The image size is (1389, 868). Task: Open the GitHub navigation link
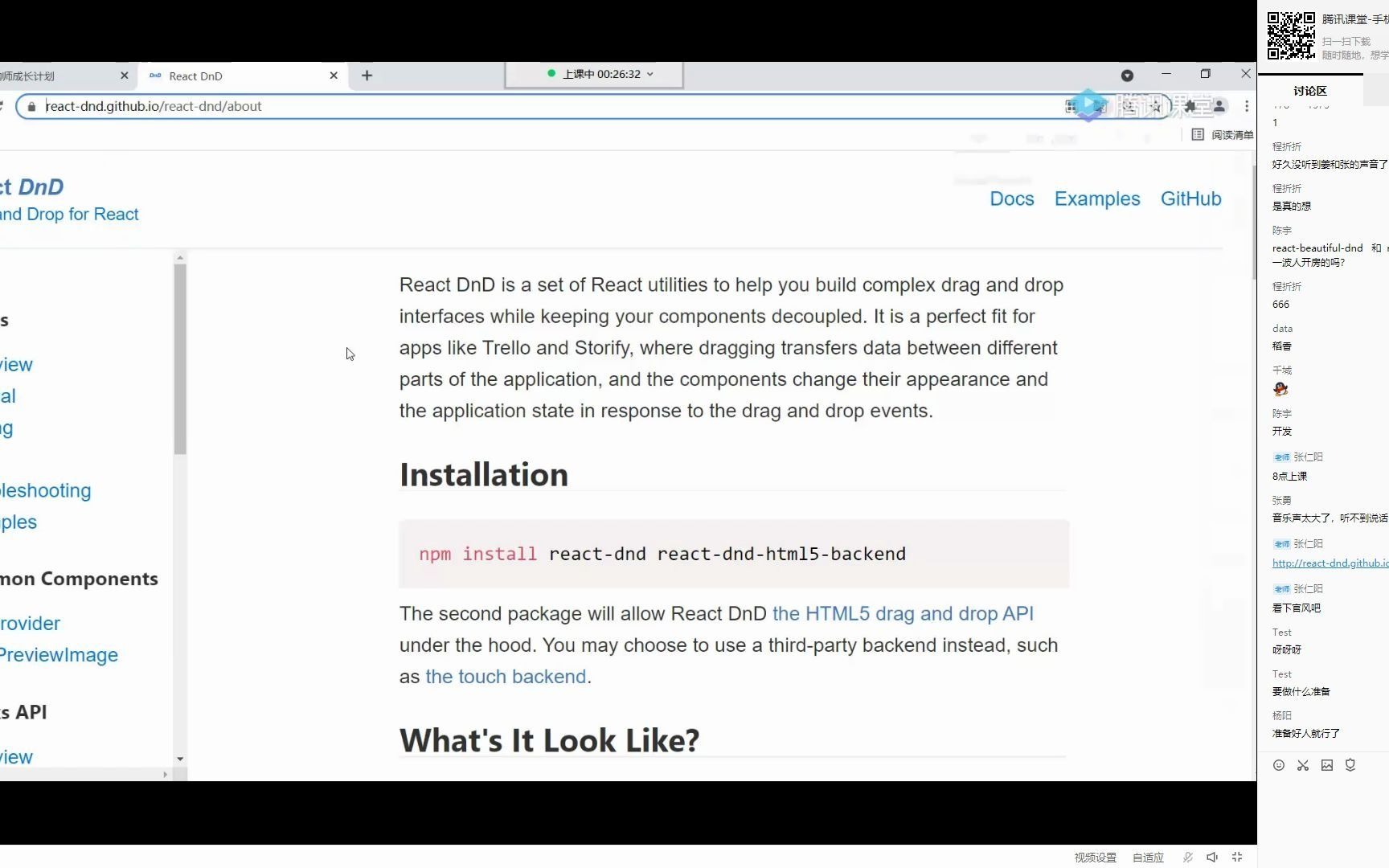pos(1190,199)
